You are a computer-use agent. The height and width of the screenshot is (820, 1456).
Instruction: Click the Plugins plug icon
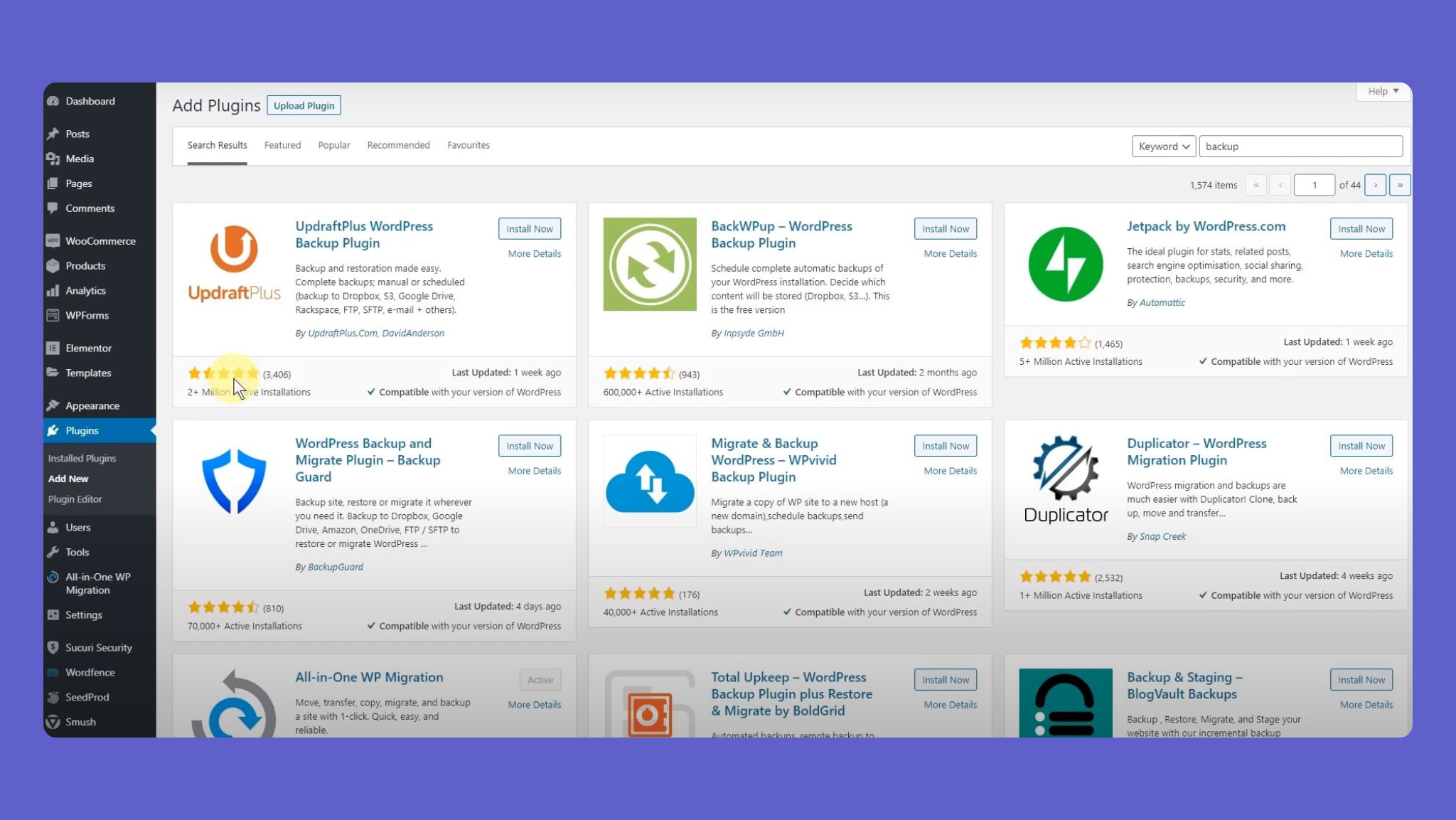53,430
